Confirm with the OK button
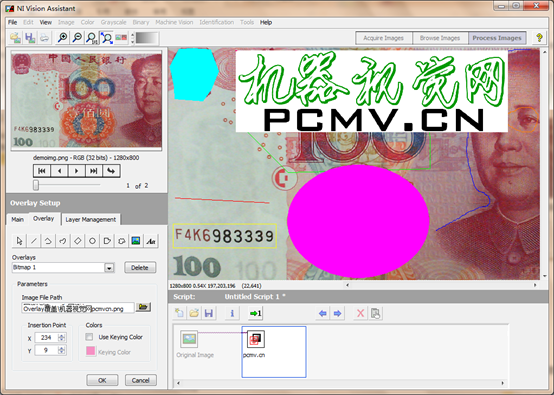 coord(102,380)
